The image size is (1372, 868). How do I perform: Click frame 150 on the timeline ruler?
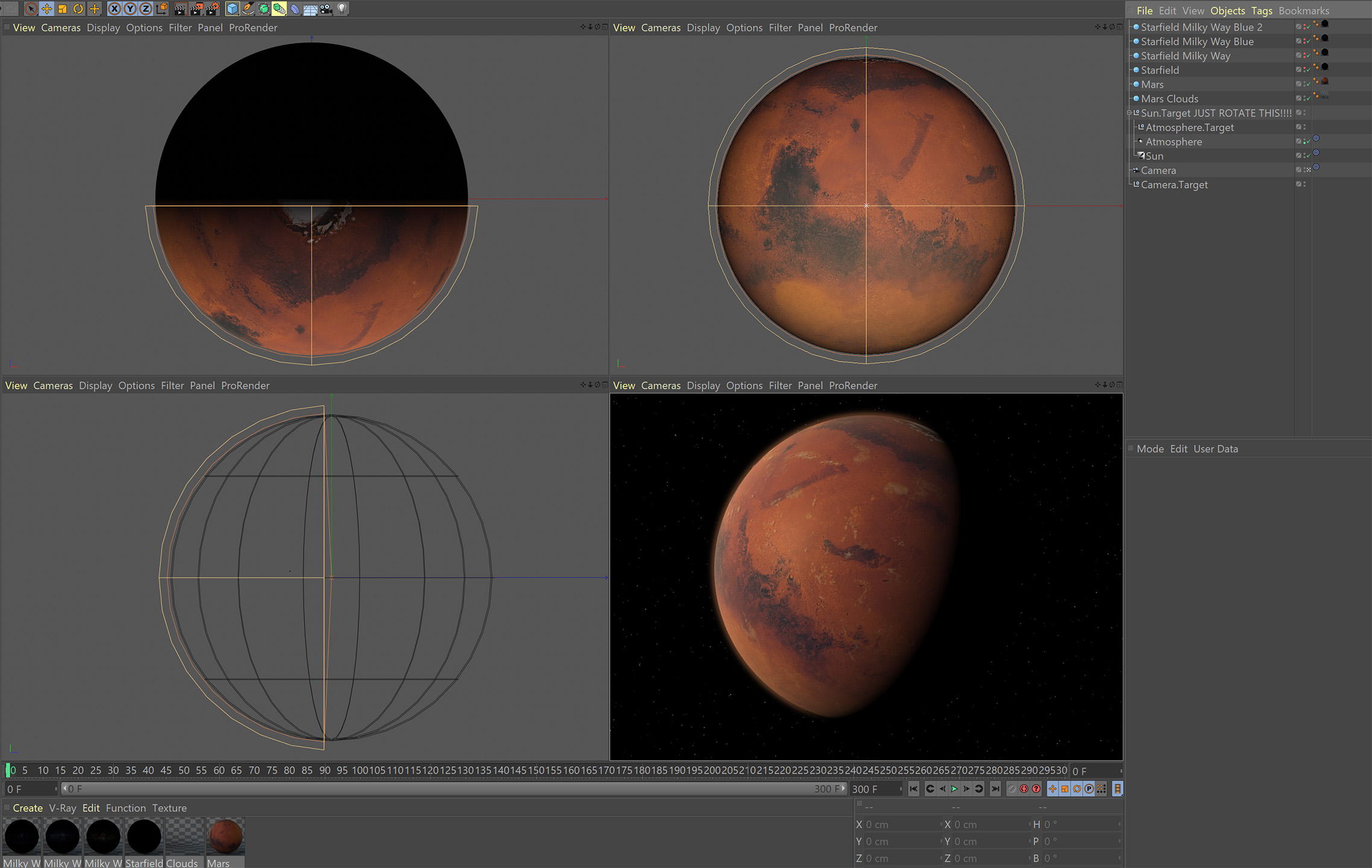[537, 770]
